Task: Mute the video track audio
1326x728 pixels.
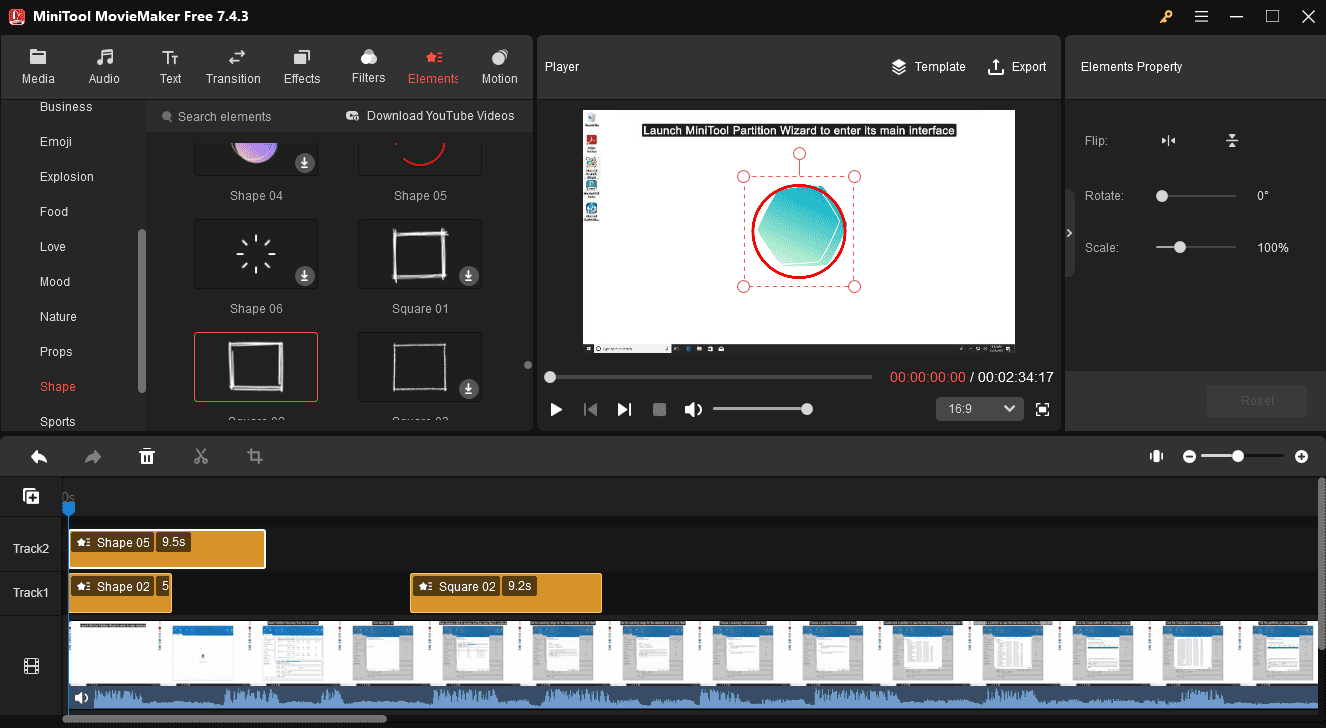Action: coord(81,698)
